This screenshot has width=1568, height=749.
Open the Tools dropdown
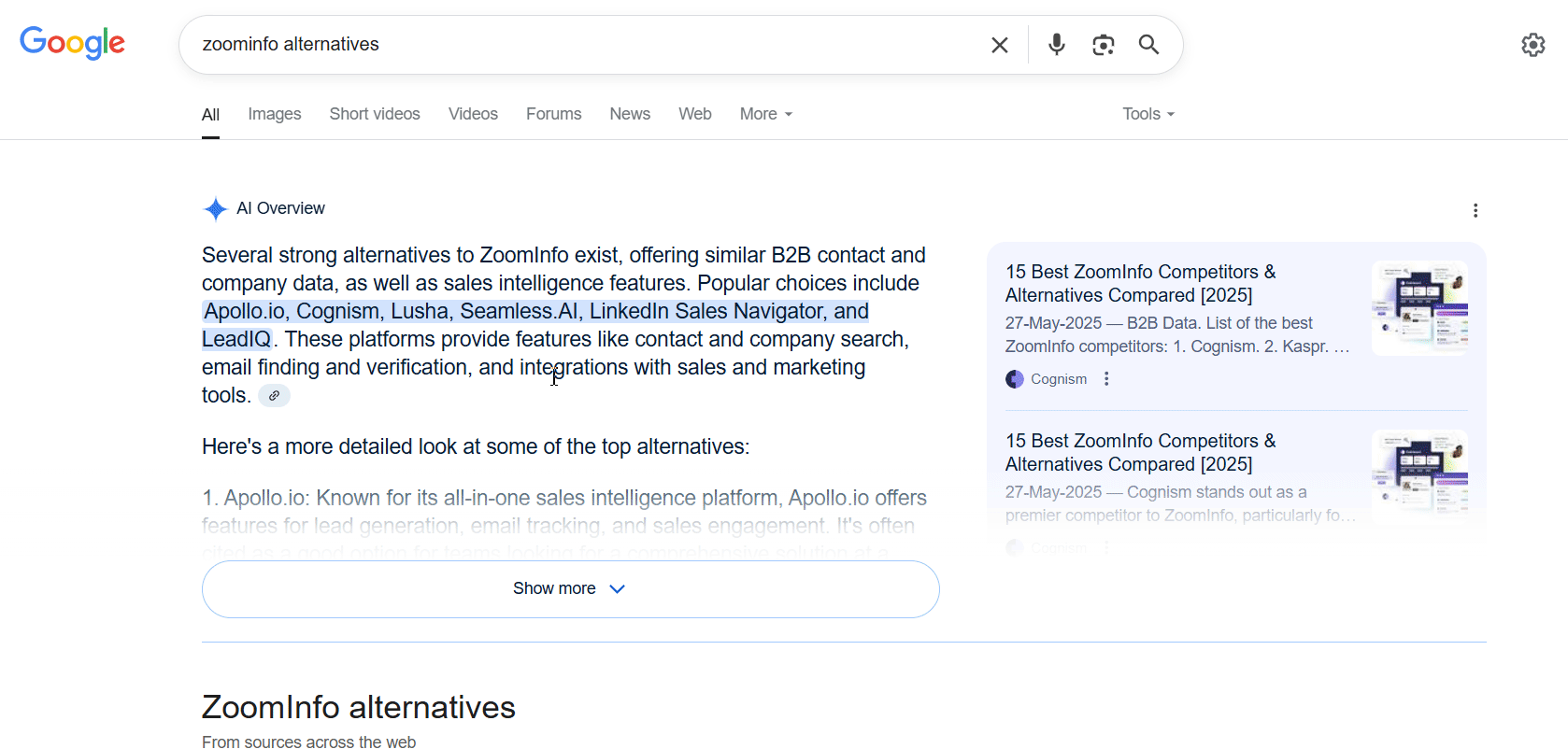point(1148,114)
